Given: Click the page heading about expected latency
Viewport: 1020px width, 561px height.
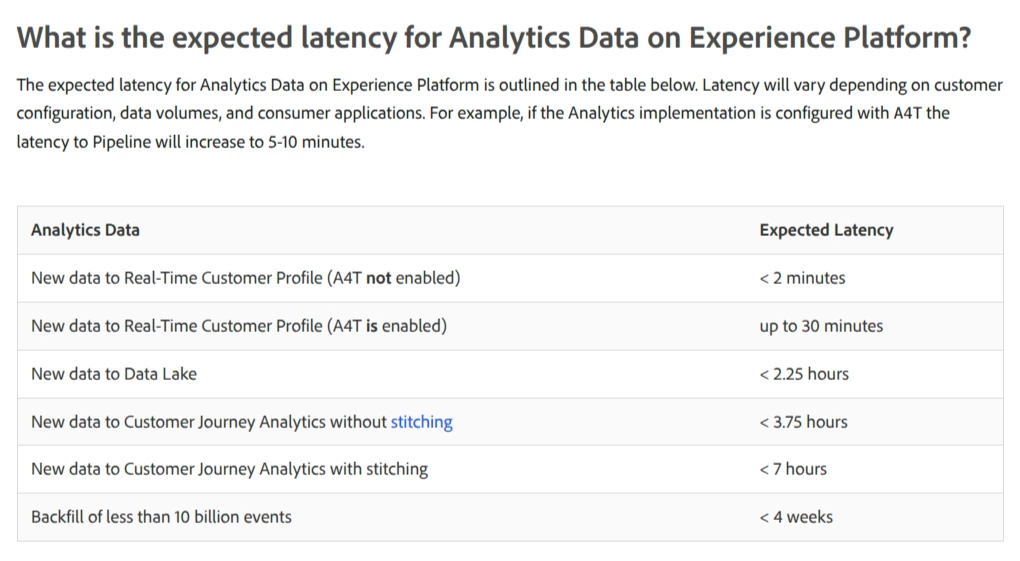Looking at the screenshot, I should [x=494, y=37].
